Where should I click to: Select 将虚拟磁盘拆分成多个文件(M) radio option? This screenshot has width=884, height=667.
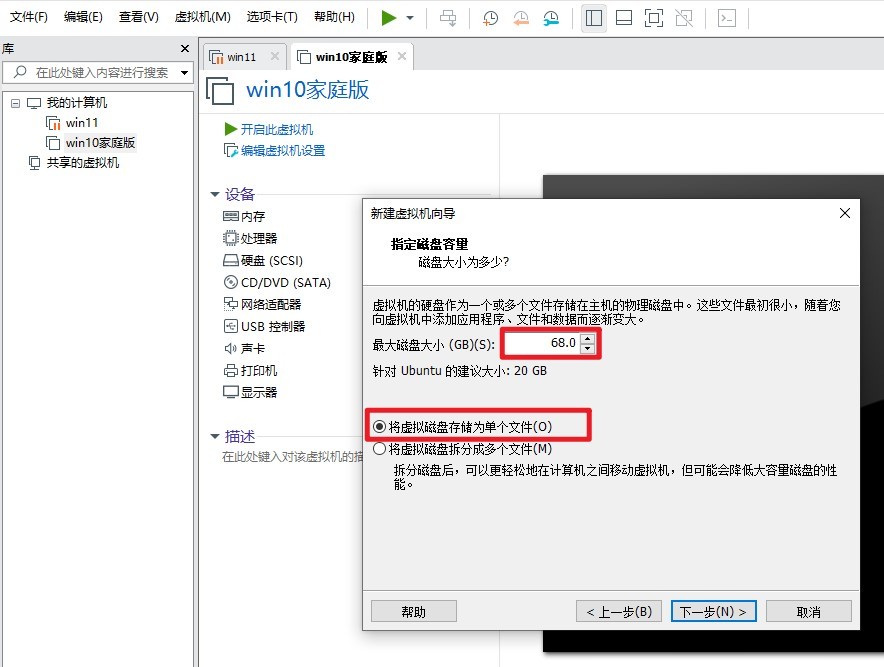462,449
